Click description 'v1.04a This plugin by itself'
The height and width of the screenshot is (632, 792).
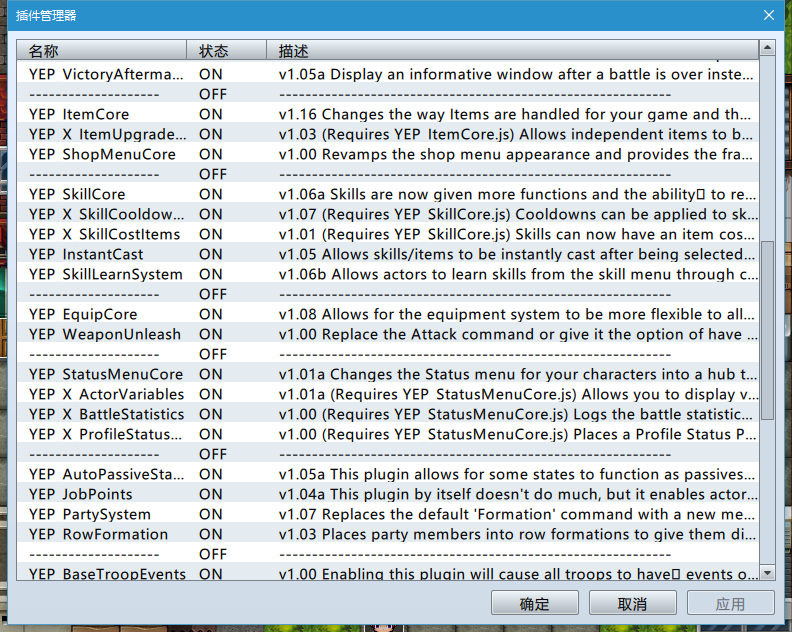click(x=518, y=494)
